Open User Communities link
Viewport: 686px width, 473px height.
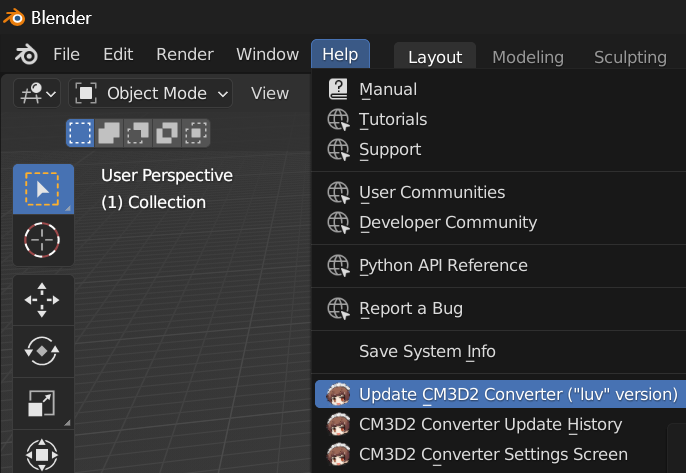pyautogui.click(x=500, y=193)
